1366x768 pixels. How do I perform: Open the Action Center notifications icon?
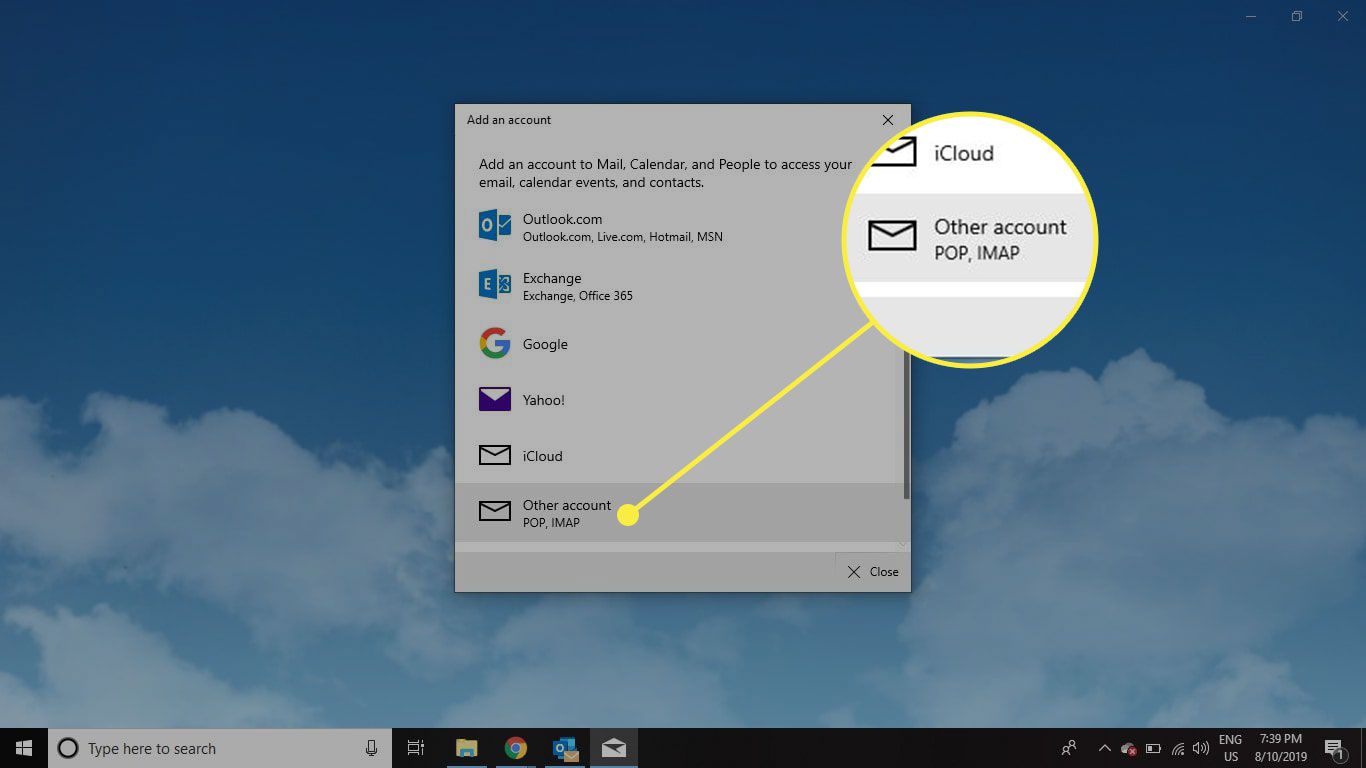(x=1334, y=748)
